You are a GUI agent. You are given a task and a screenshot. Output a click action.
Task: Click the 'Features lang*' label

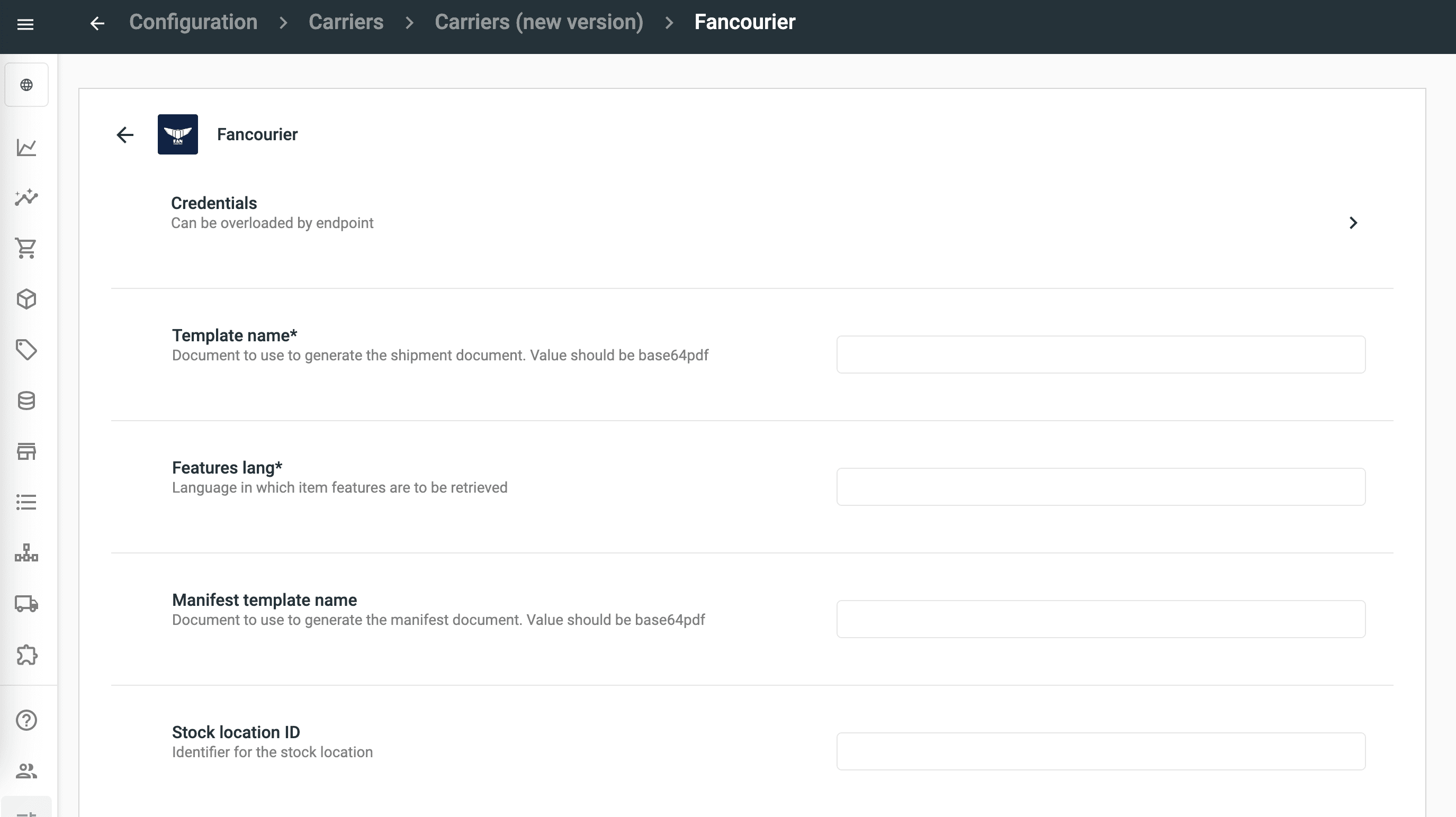[227, 467]
